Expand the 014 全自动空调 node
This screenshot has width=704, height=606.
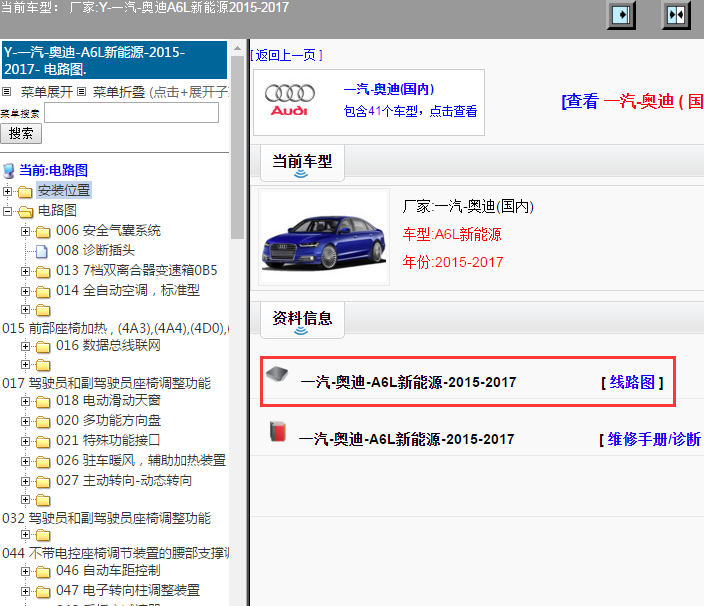(26, 292)
